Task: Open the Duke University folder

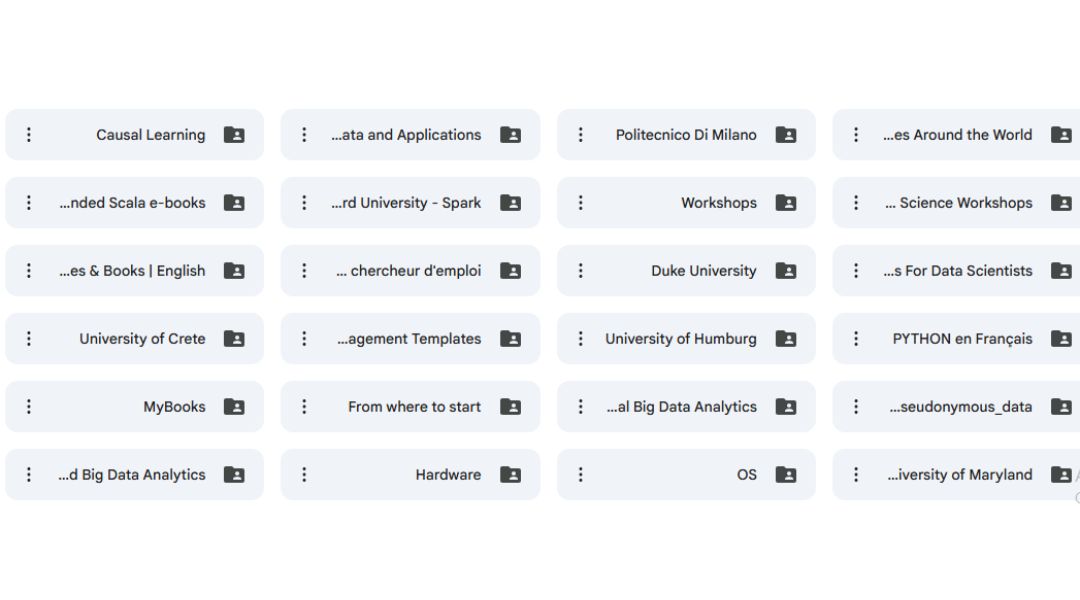Action: 703,271
